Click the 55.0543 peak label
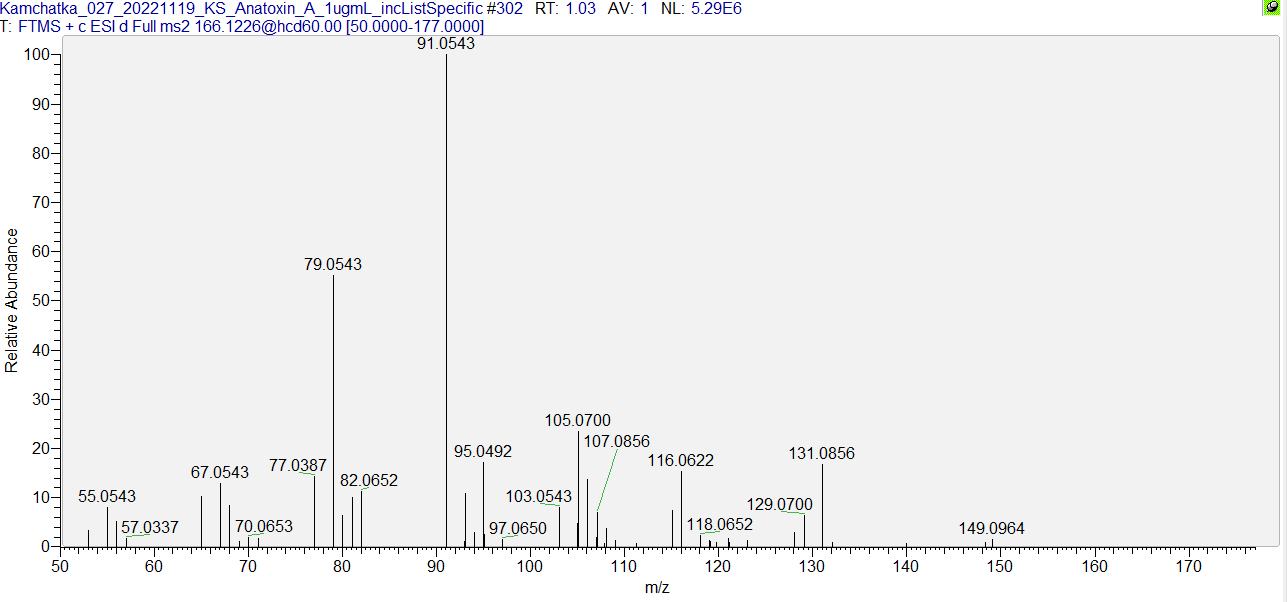Viewport: 1287px width, 602px height. (x=107, y=497)
